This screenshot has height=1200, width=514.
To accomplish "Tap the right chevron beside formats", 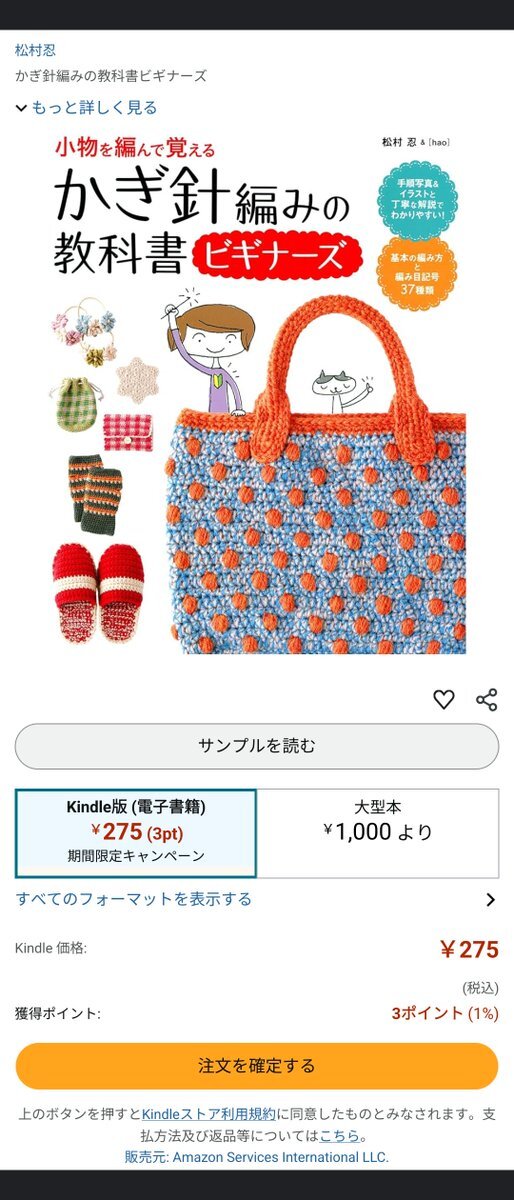I will 490,900.
